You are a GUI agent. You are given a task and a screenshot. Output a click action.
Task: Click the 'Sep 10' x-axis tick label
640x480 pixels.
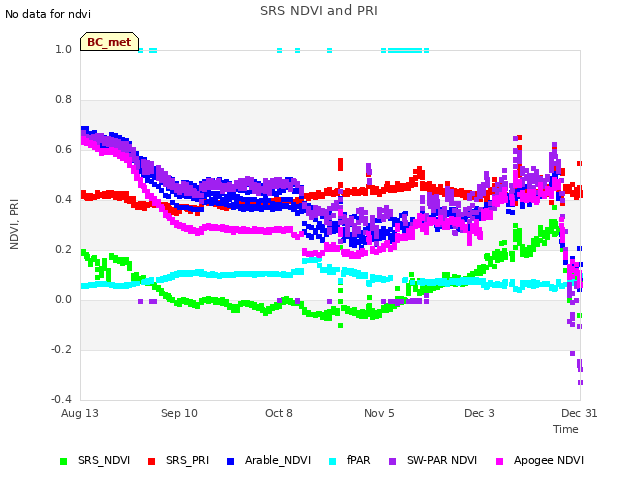tap(179, 413)
